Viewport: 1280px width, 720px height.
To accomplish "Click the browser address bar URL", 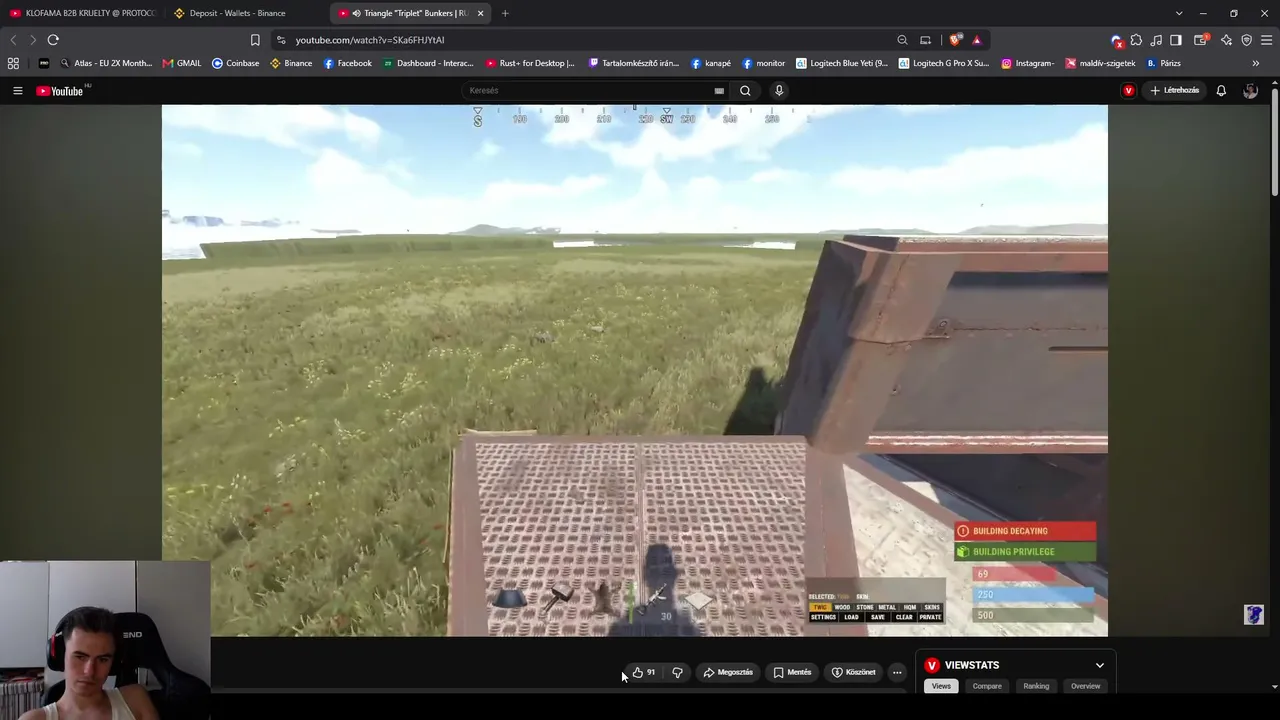I will [370, 40].
